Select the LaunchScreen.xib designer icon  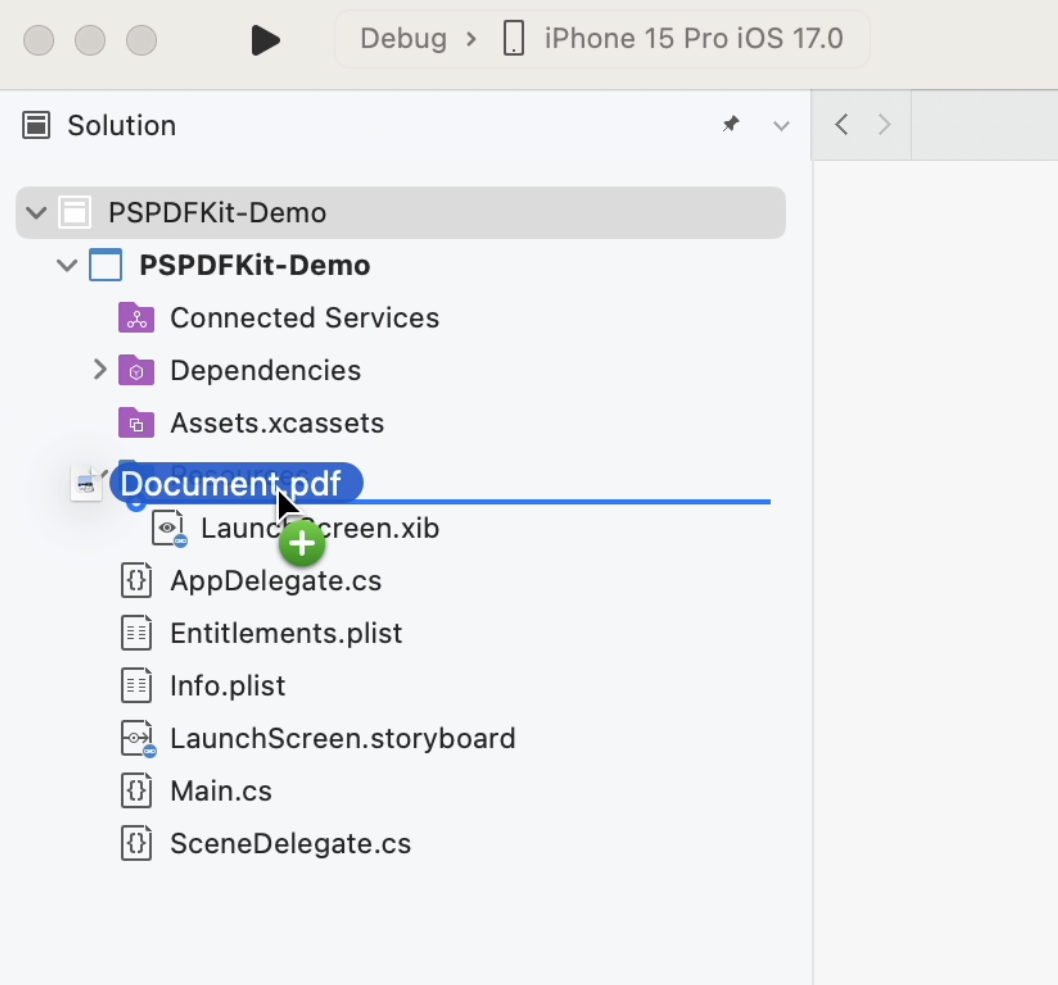(x=168, y=527)
